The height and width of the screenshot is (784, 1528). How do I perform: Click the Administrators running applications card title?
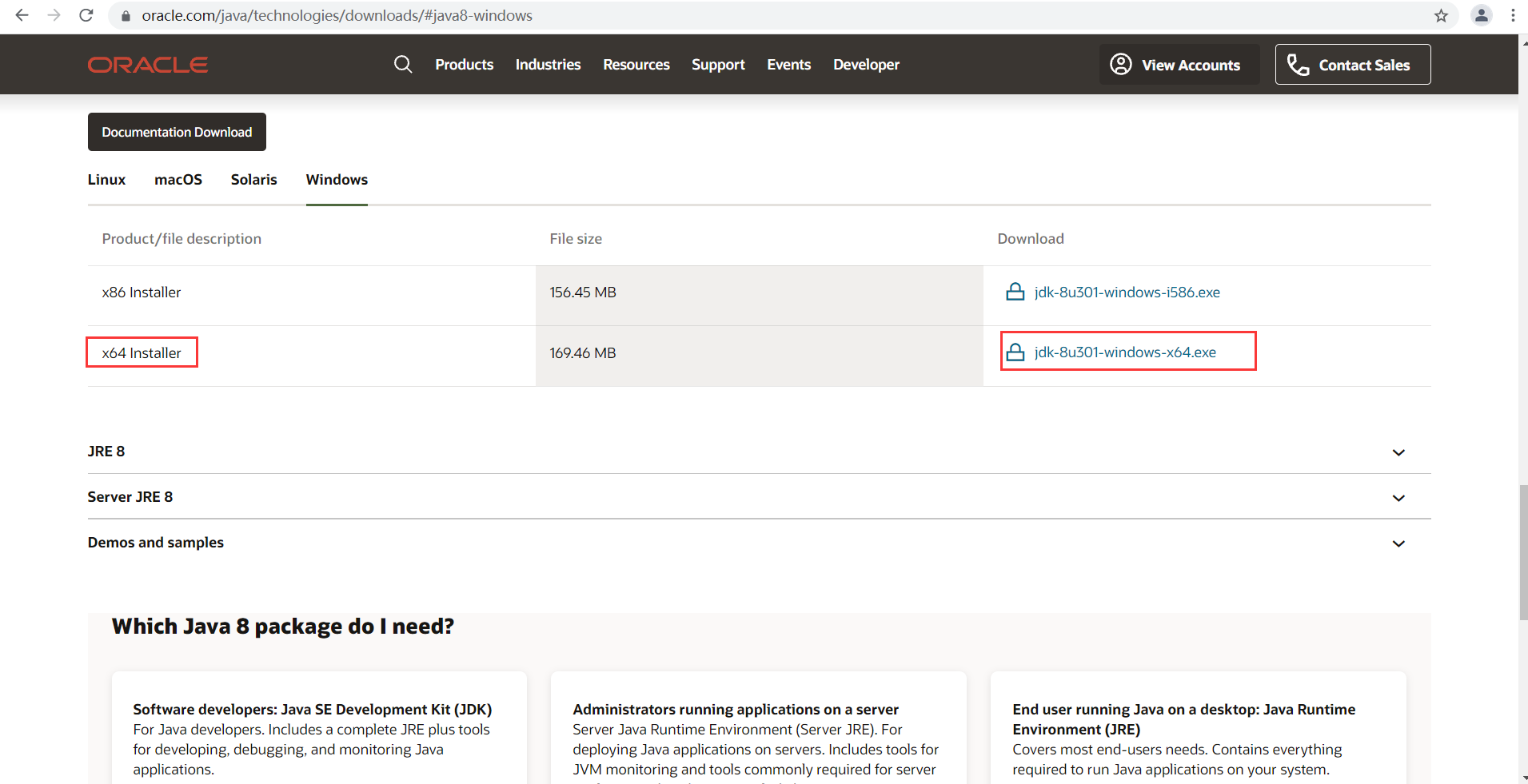(736, 710)
